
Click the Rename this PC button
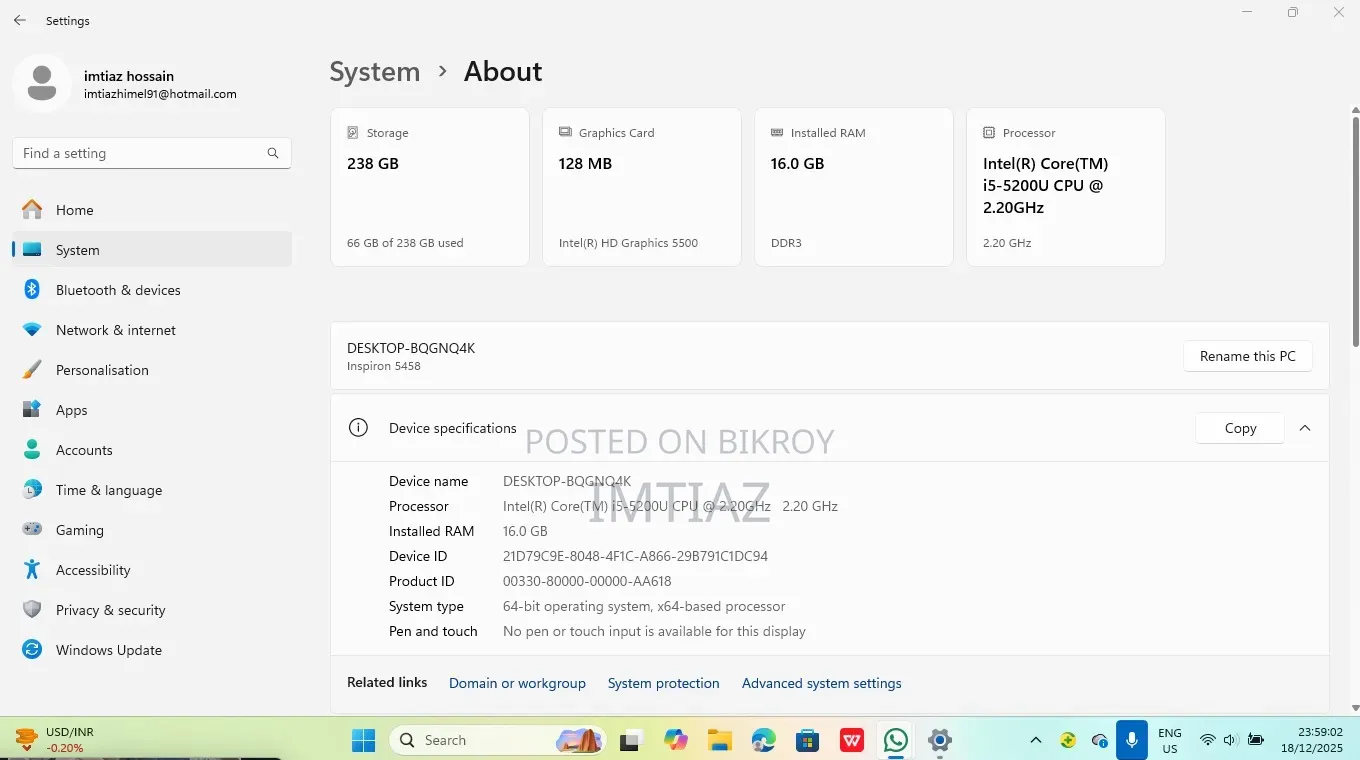1248,356
